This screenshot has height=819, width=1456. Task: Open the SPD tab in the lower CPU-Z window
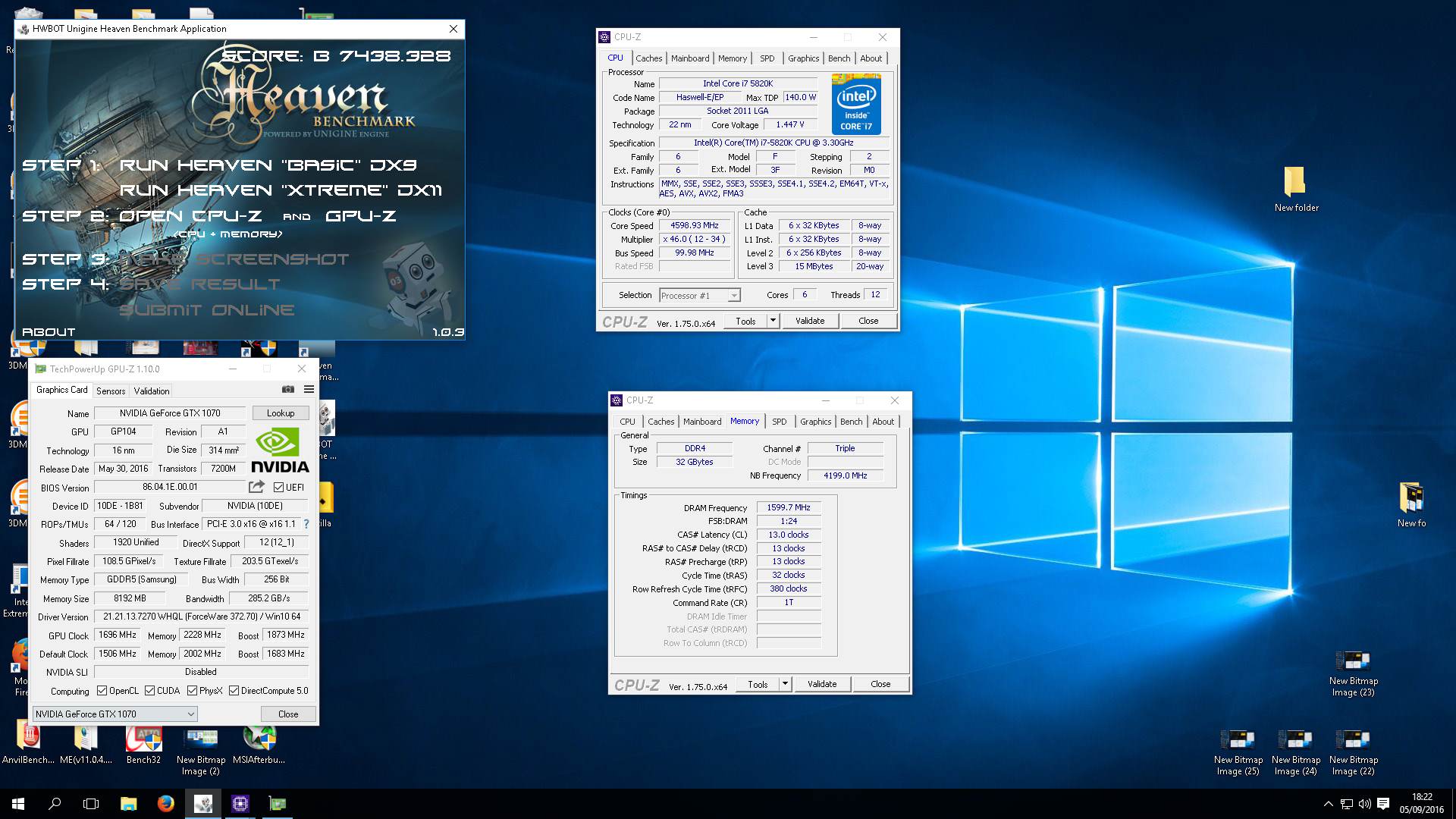point(780,422)
